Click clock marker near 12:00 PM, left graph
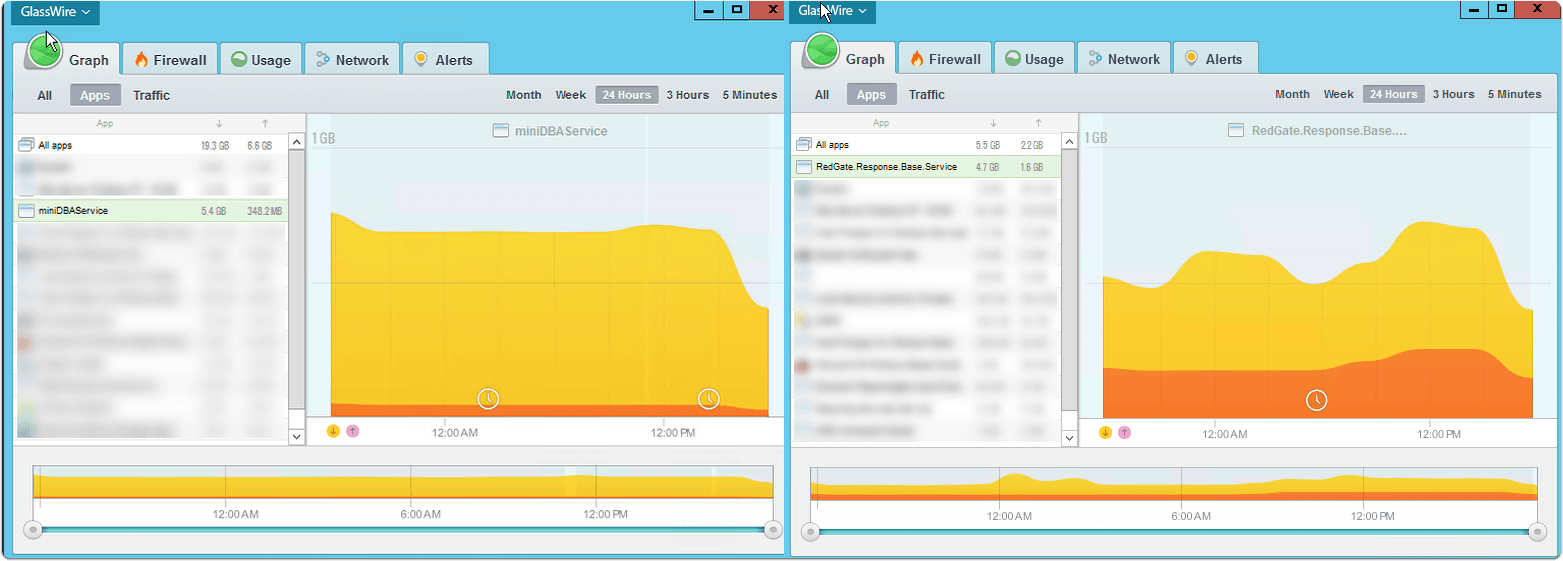Image resolution: width=1563 pixels, height=561 pixels. (708, 399)
